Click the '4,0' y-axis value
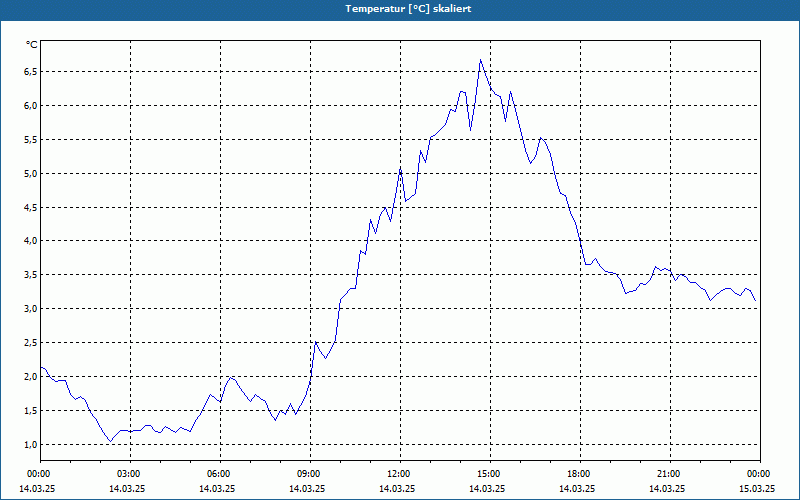800x500 pixels. pos(30,241)
